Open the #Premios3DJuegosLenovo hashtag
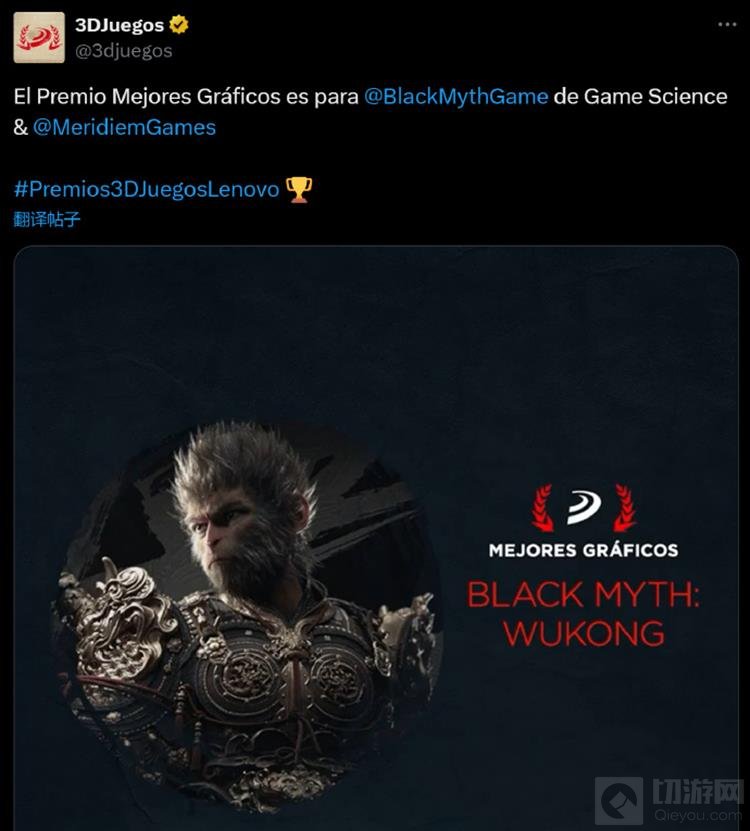 point(146,189)
